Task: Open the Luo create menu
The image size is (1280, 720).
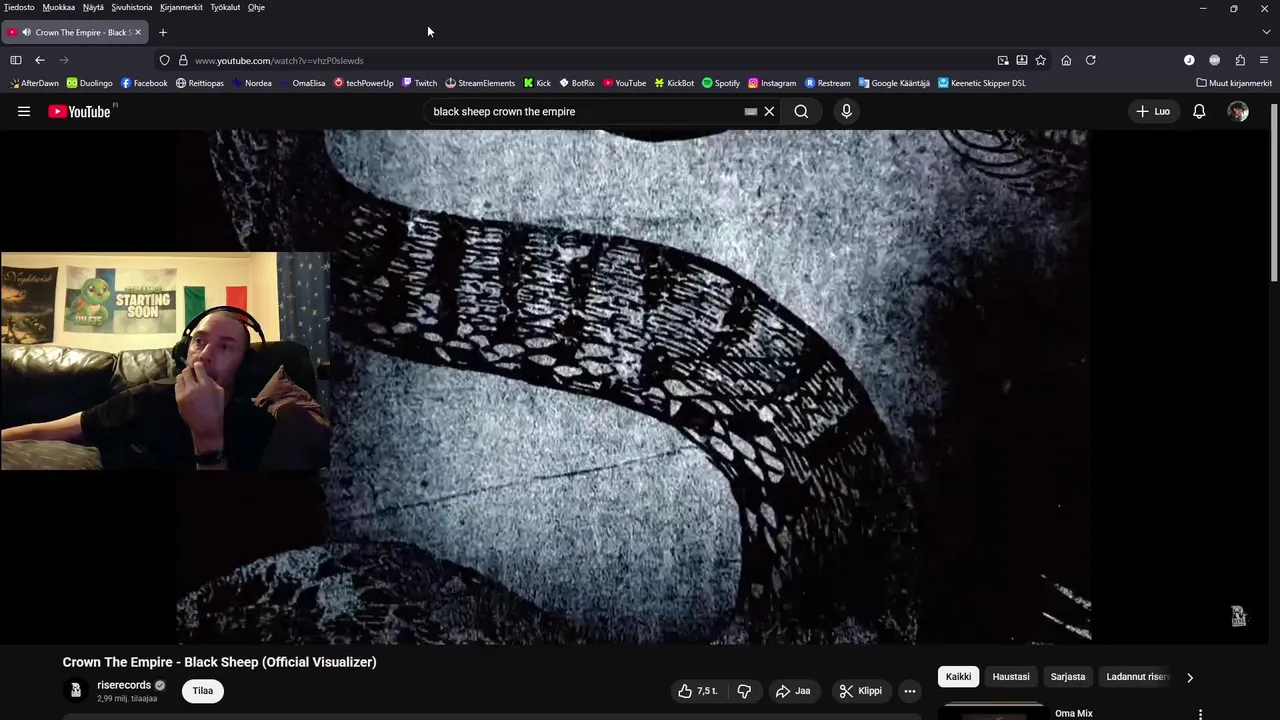Action: pyautogui.click(x=1153, y=112)
